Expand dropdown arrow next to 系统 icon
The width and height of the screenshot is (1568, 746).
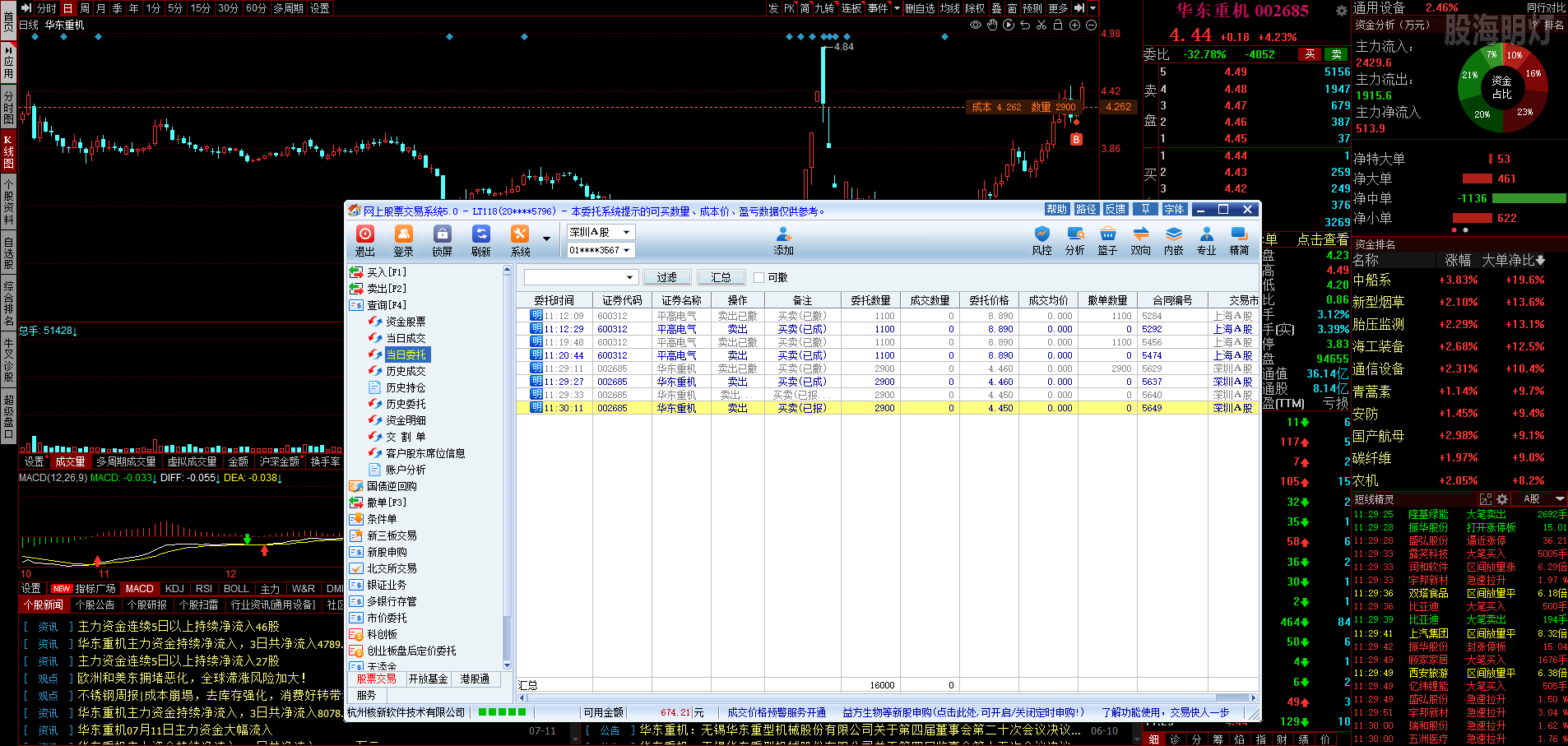pos(546,239)
